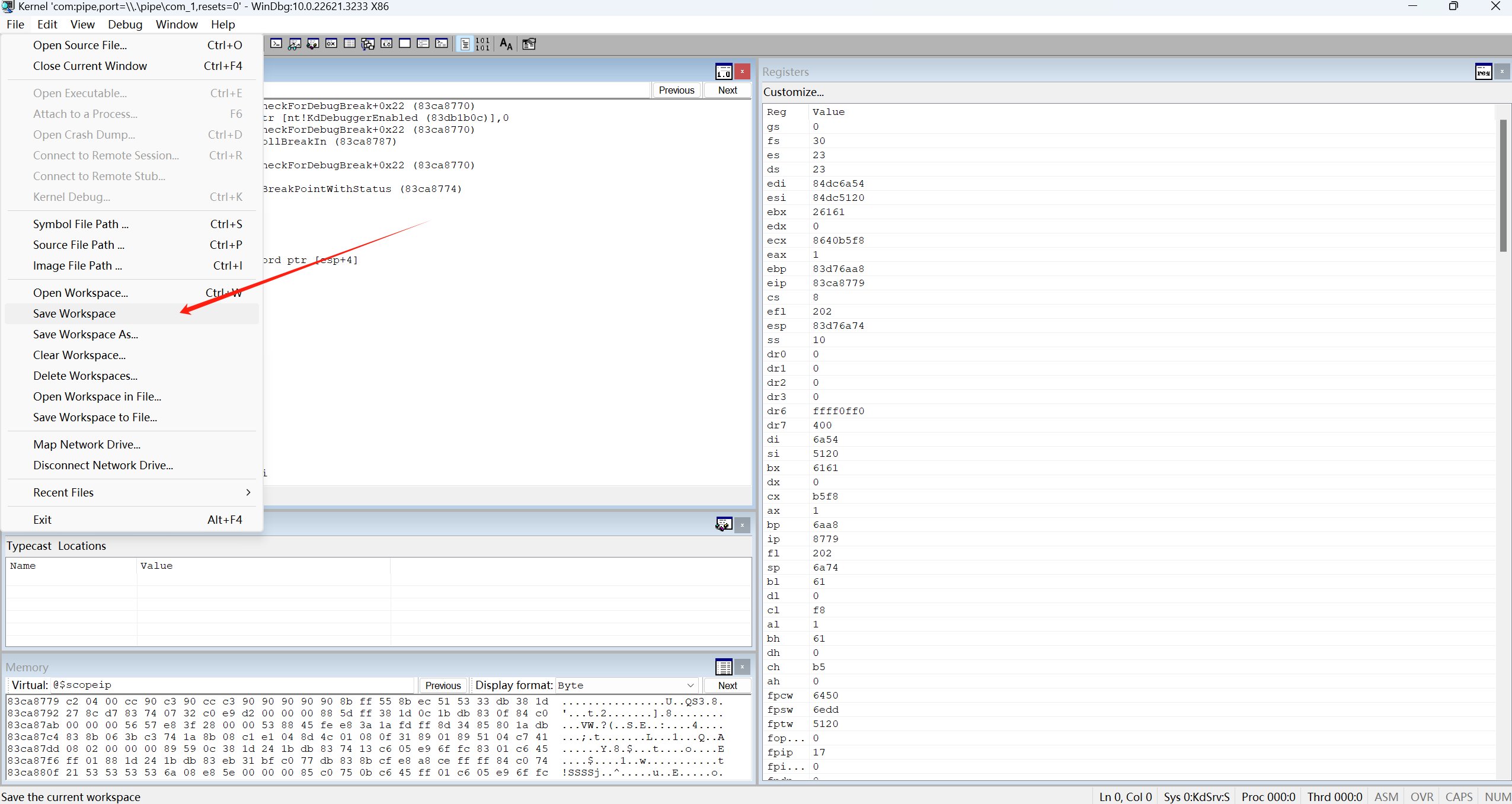
Task: Close the Disassembly panel
Action: 742,72
